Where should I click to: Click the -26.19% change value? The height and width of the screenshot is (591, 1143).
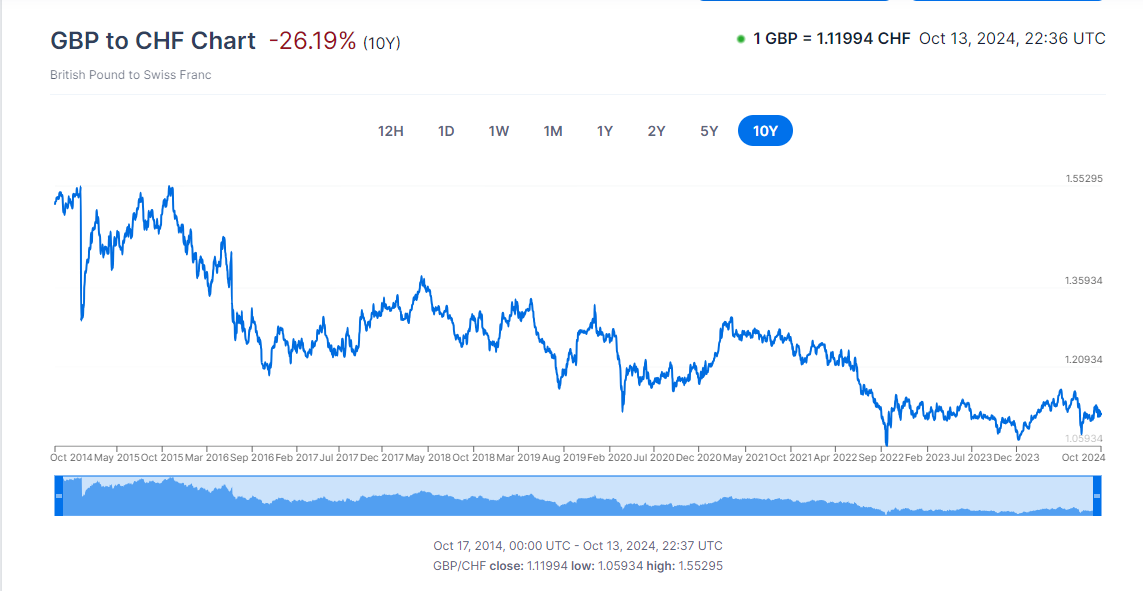[312, 41]
